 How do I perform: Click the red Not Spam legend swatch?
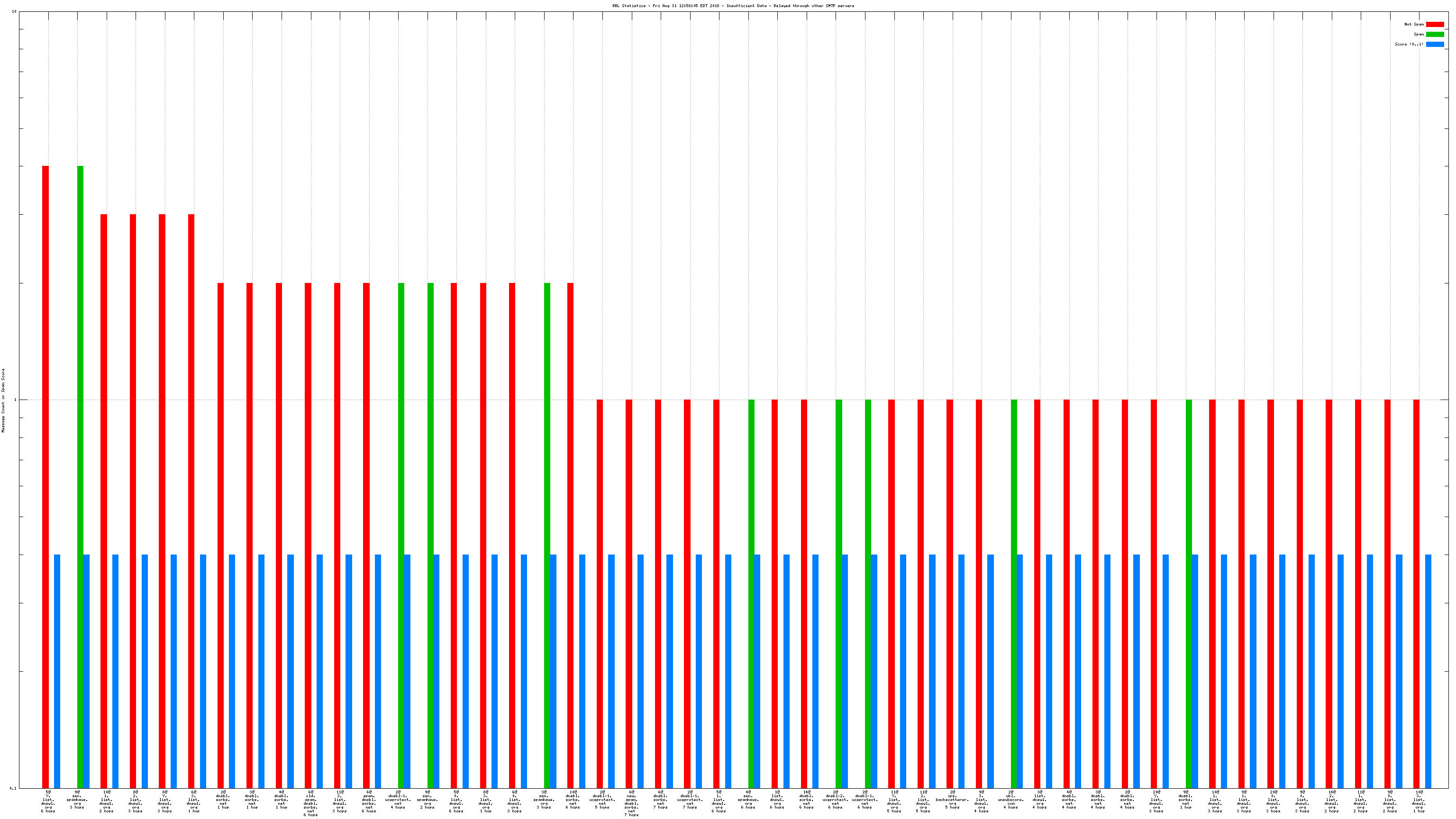(x=1435, y=24)
